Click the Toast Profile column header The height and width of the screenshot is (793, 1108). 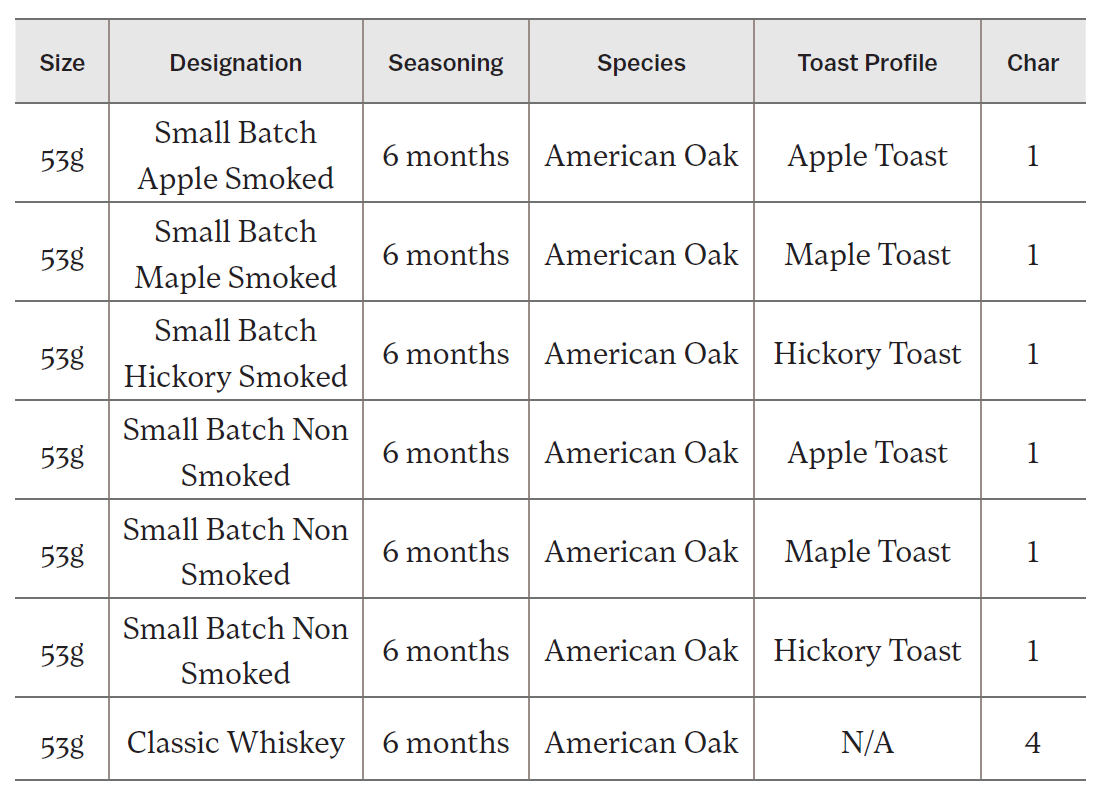point(867,63)
